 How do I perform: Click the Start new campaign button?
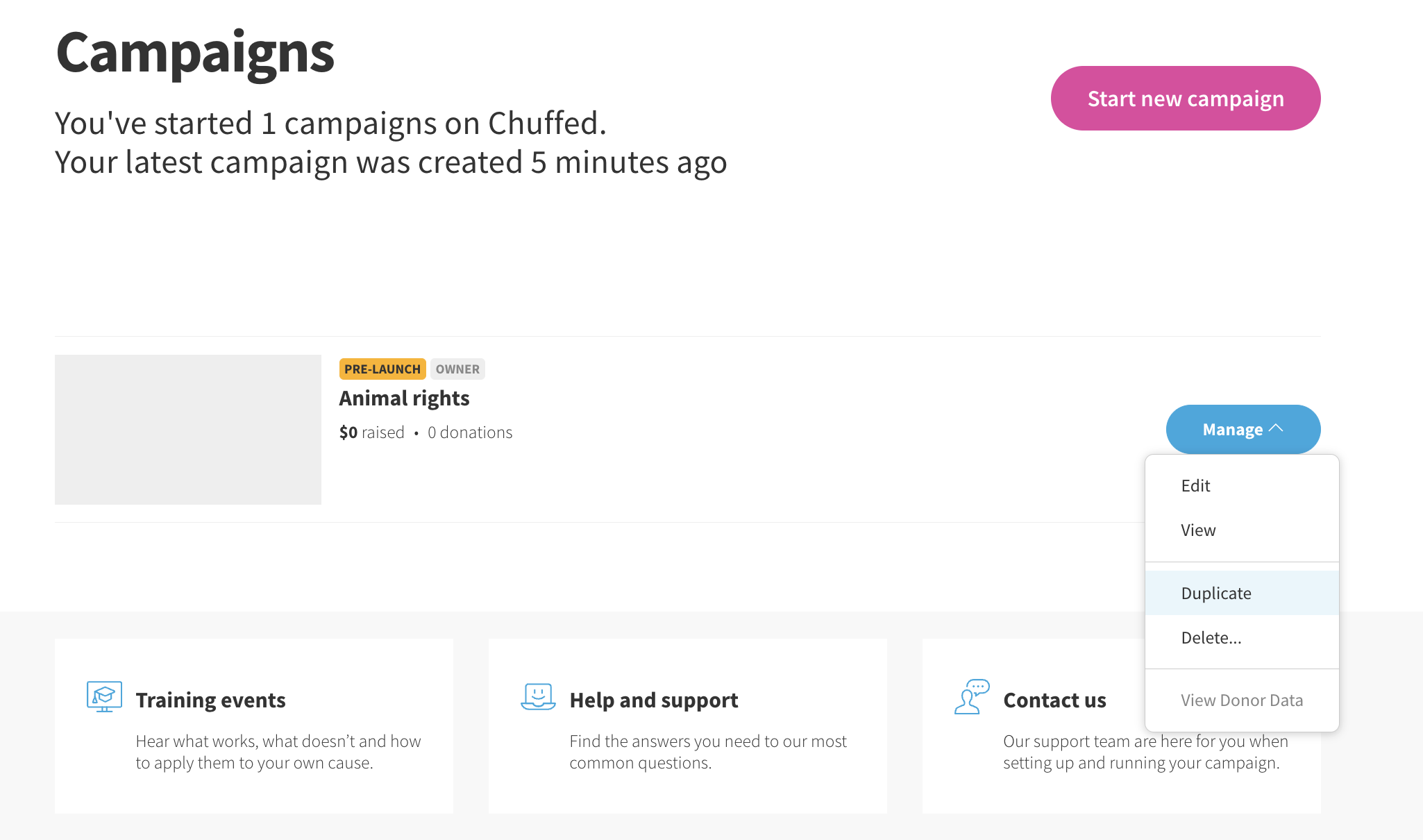[x=1186, y=99]
